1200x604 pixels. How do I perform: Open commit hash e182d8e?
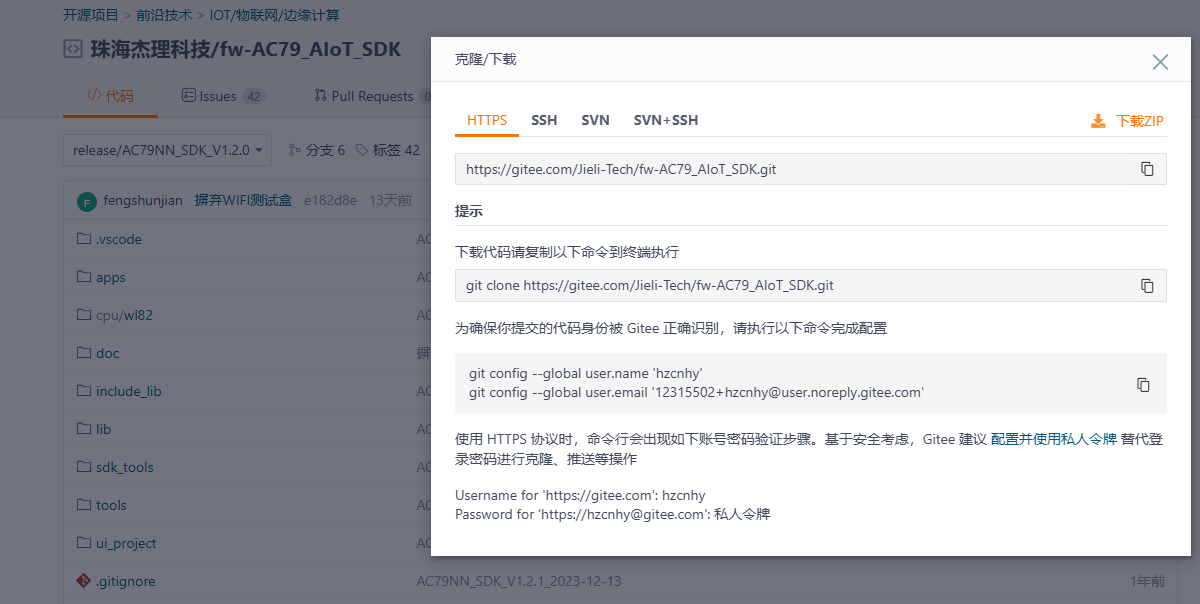330,200
